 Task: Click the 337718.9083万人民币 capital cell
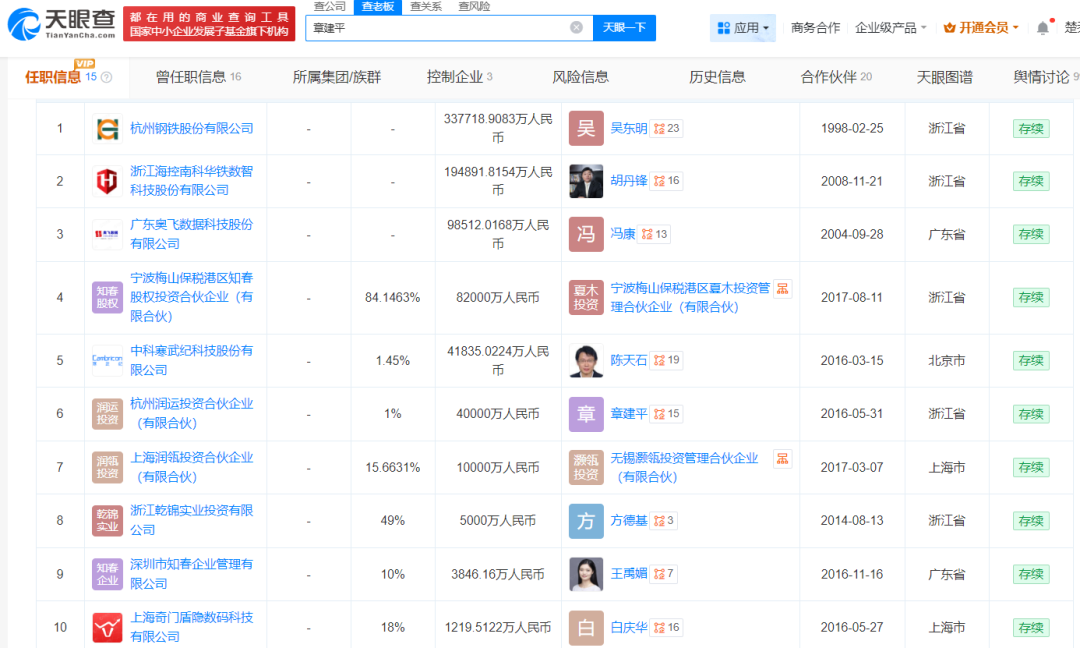498,128
